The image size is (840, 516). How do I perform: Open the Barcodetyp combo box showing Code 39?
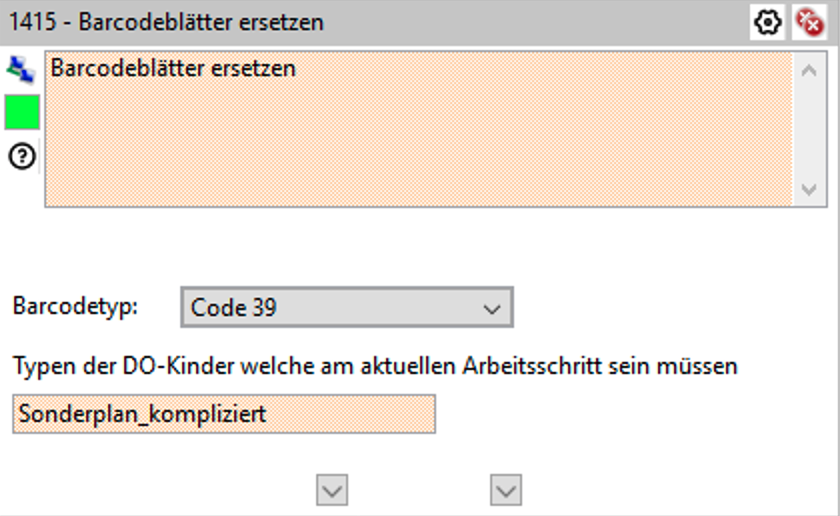point(330,308)
